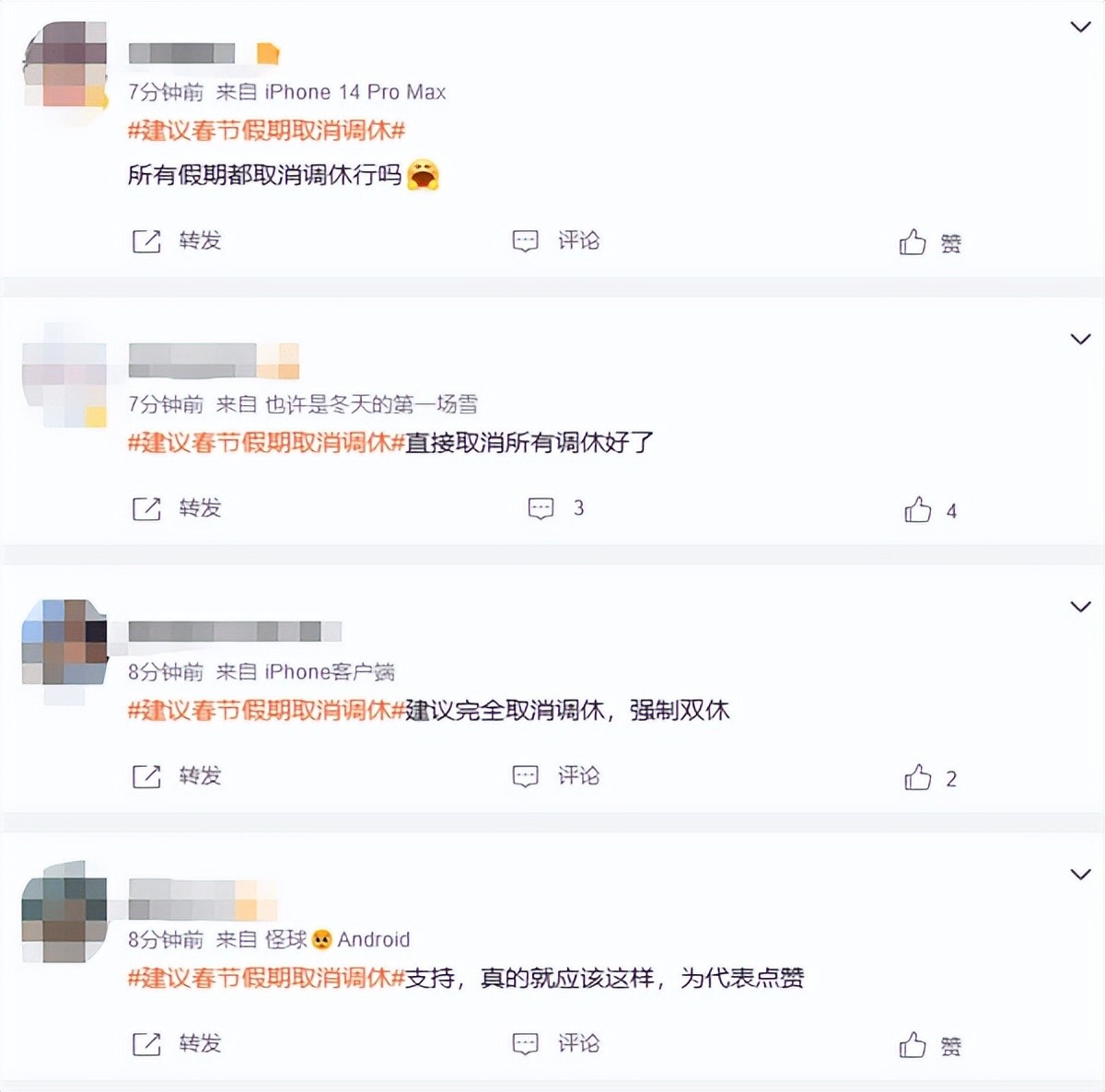1105x1092 pixels.
Task: Comment on the post about 强制双休
Action: point(555,776)
